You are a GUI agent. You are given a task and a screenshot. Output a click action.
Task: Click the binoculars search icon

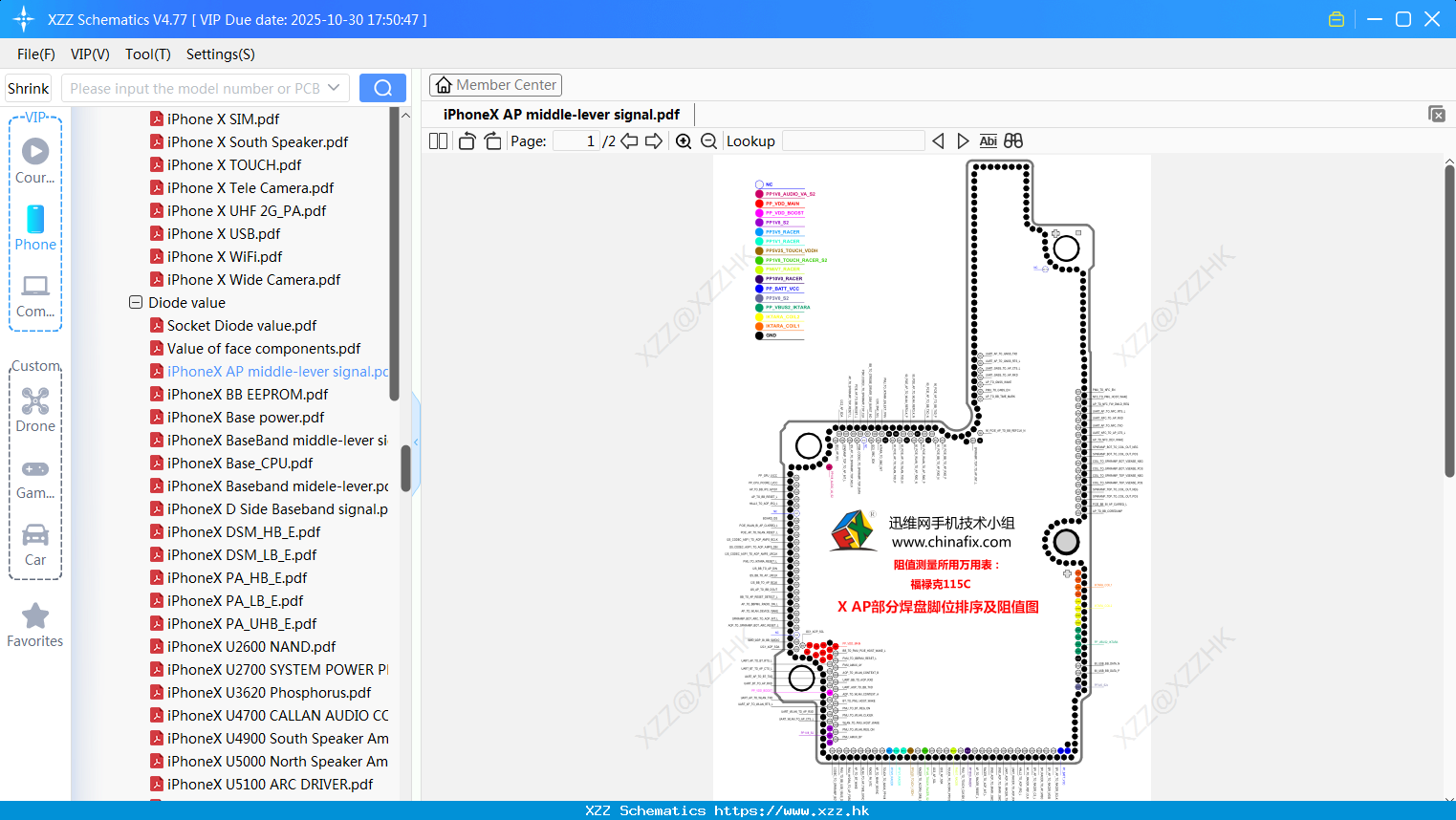(1013, 141)
